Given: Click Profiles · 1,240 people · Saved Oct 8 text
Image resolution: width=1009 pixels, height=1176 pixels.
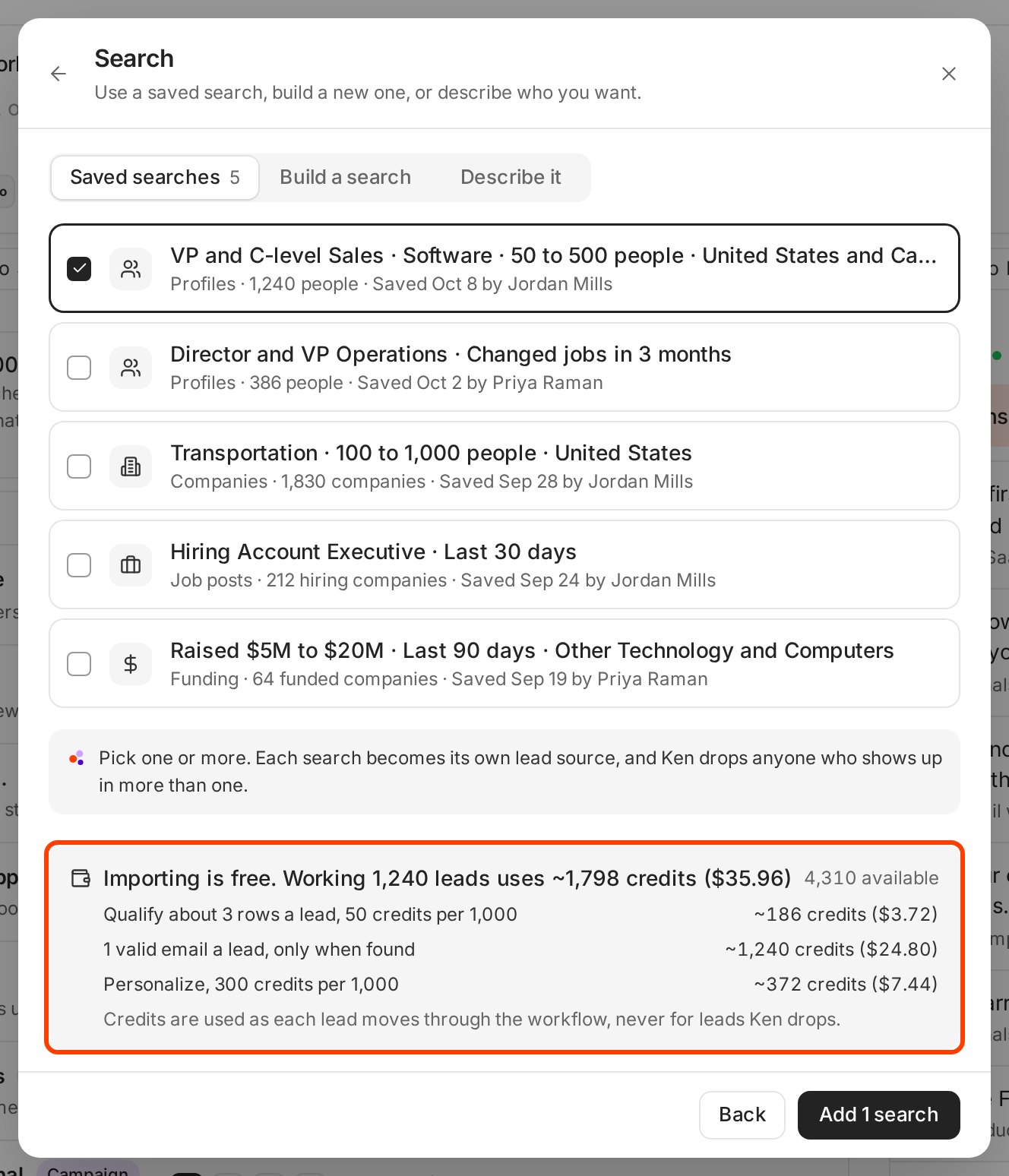Looking at the screenshot, I should tap(391, 284).
